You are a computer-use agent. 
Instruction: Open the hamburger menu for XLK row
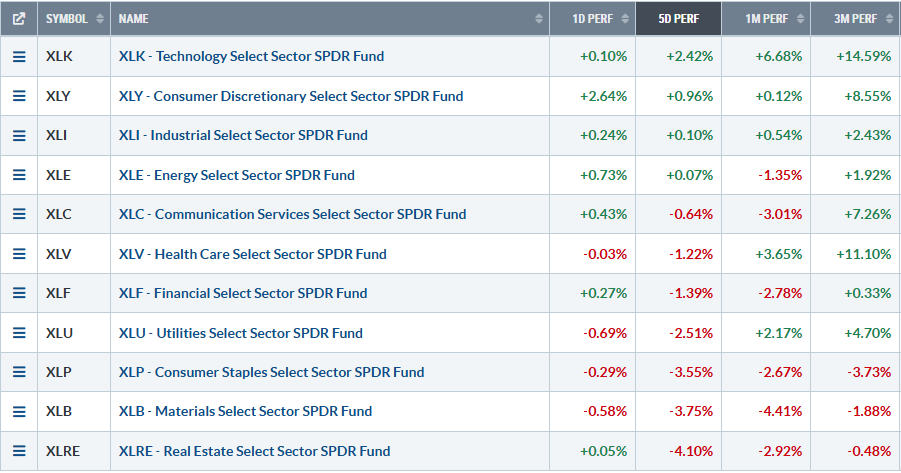(18, 57)
